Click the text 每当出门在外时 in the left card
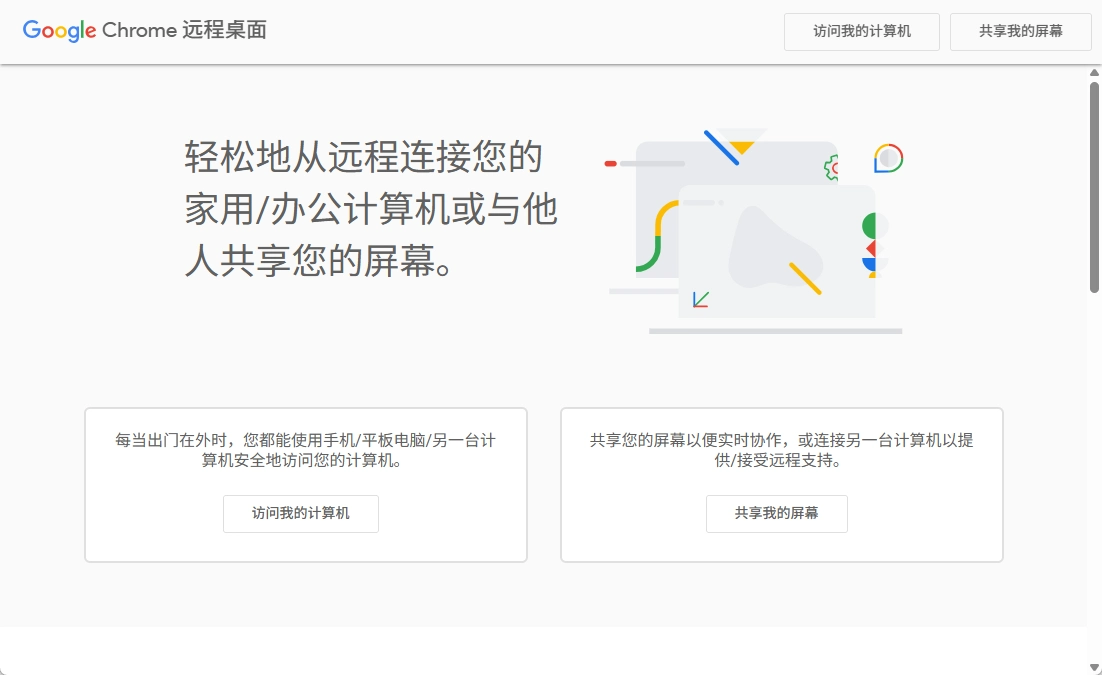 (171, 440)
